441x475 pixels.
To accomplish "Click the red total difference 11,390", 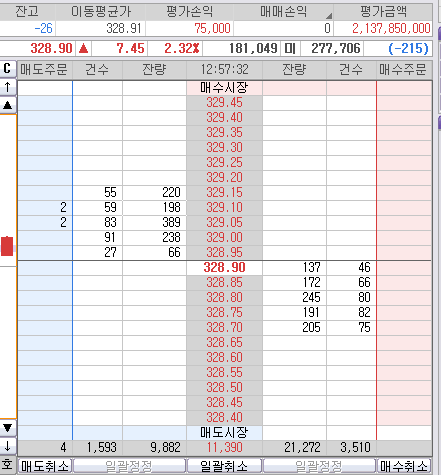I will click(224, 448).
